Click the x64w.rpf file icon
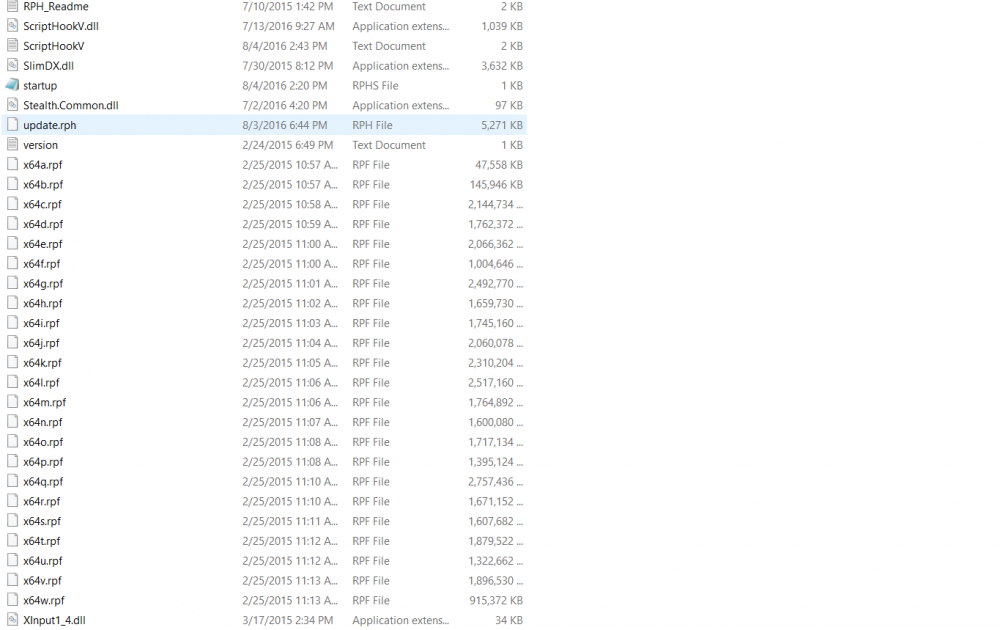This screenshot has height=630, width=1000. tap(12, 600)
